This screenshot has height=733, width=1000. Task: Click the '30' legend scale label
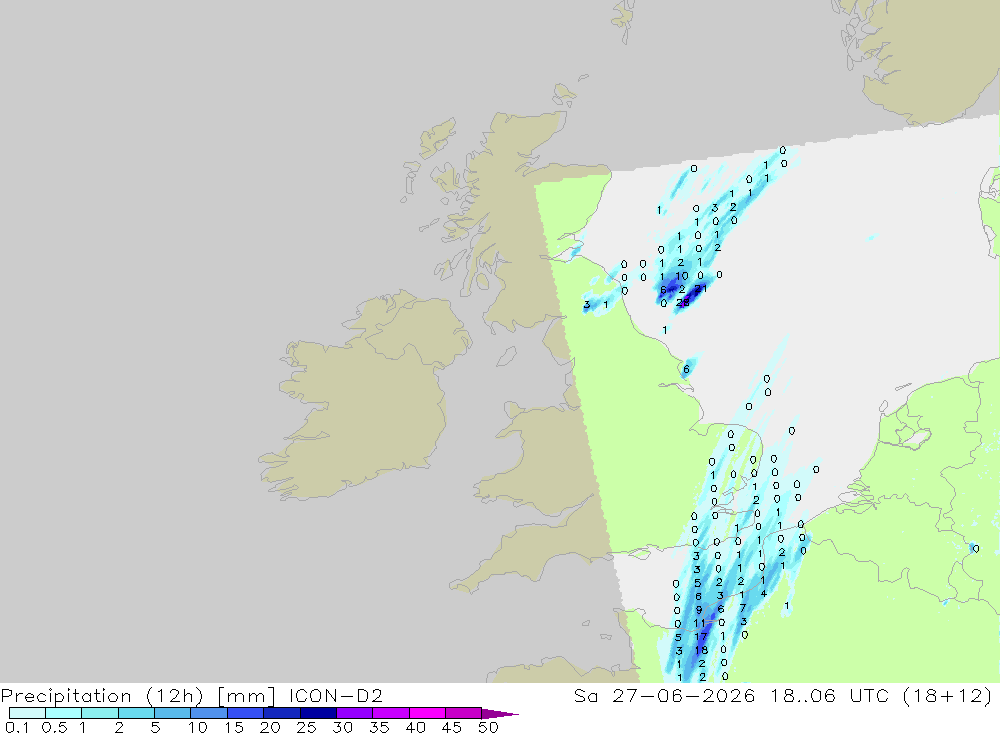coord(342,727)
